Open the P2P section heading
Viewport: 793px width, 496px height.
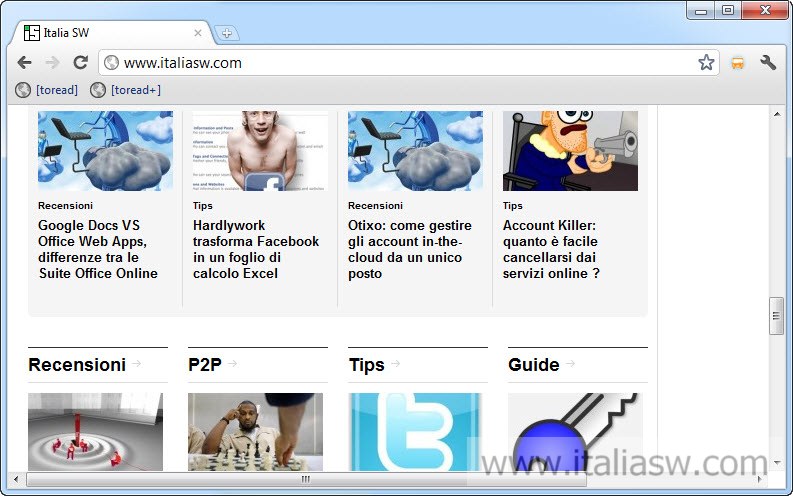(205, 365)
